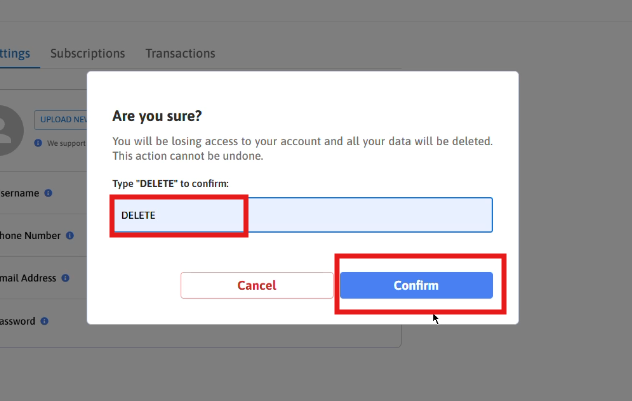This screenshot has width=632, height=401.
Task: Click the info icon beside Phone Number
Action: [x=69, y=236]
